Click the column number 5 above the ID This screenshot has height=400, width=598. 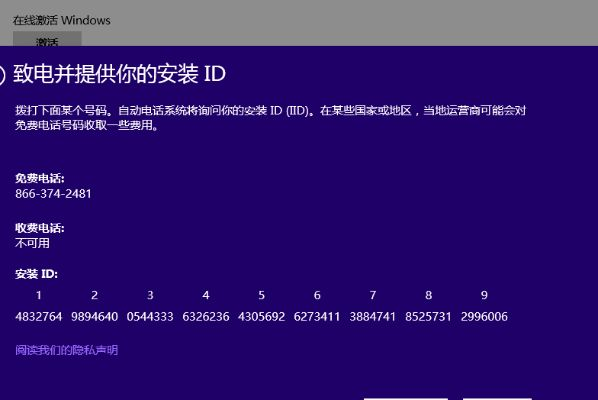click(x=261, y=295)
